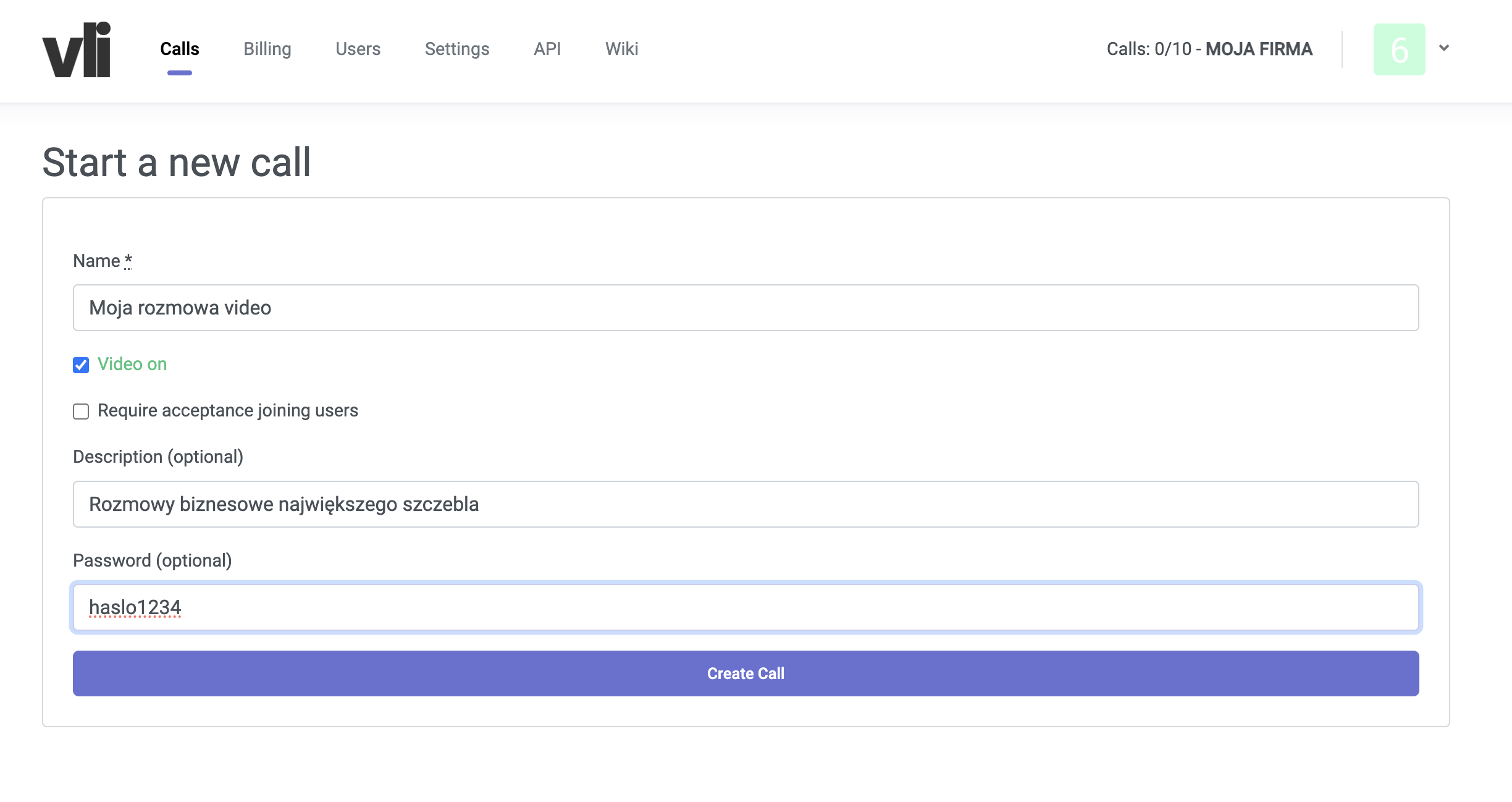The image size is (1512, 802).
Task: Click into the Description input field
Action: click(x=745, y=504)
